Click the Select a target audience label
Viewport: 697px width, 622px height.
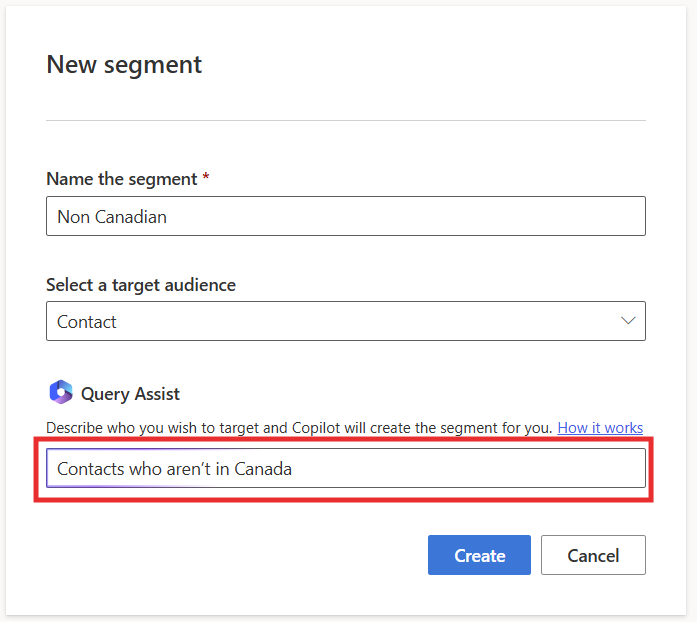coord(141,285)
